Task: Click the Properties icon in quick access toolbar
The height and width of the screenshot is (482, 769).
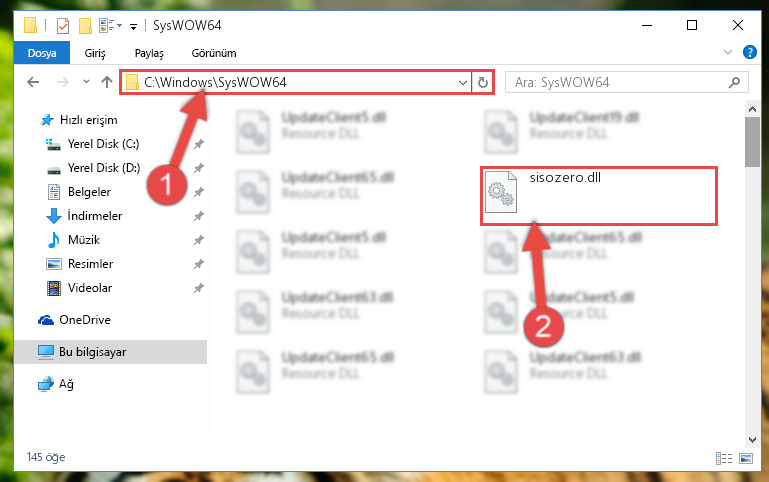Action: click(63, 25)
